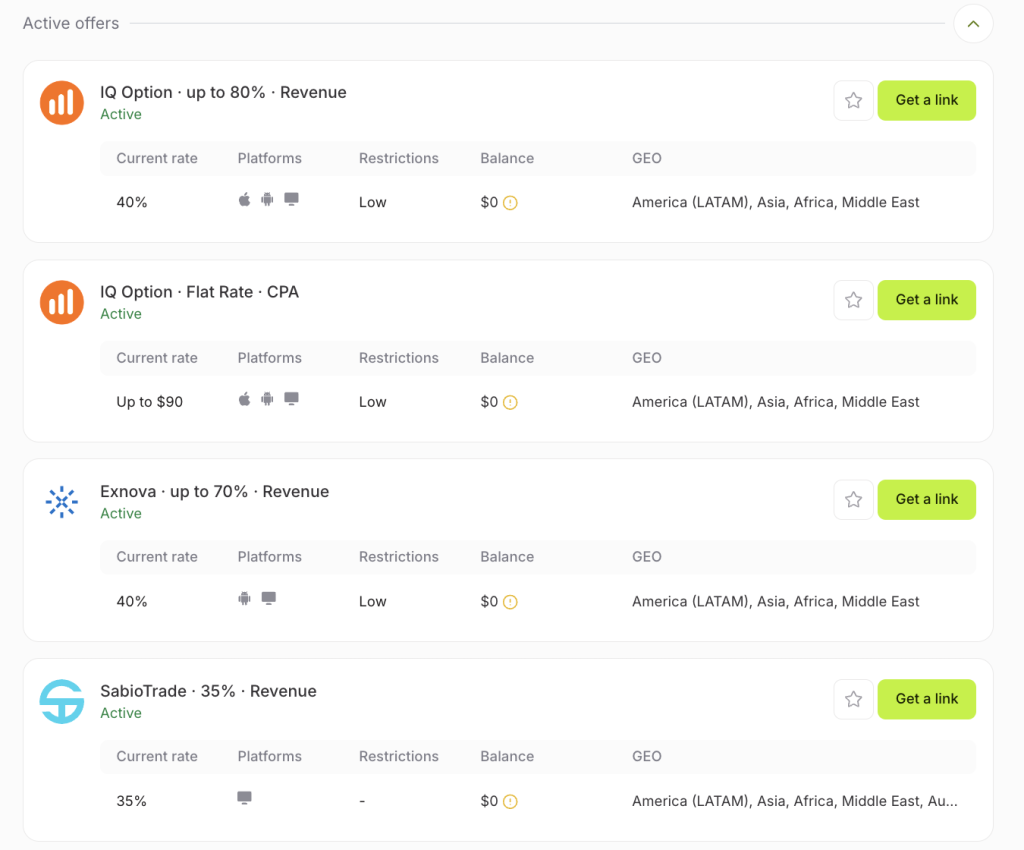Click the Active status under Exnova title
This screenshot has height=850, width=1024.
(x=121, y=513)
